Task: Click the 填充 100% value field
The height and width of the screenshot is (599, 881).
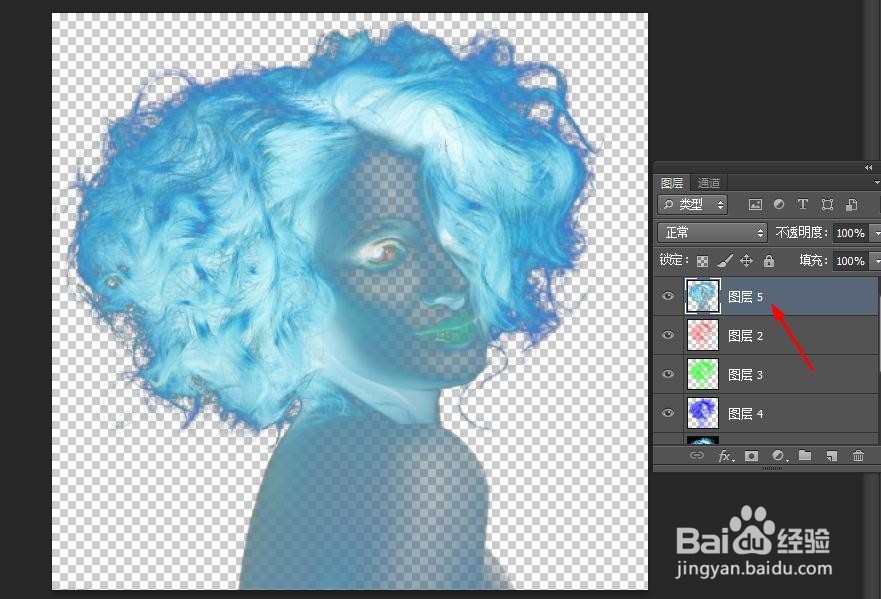Action: coord(851,261)
